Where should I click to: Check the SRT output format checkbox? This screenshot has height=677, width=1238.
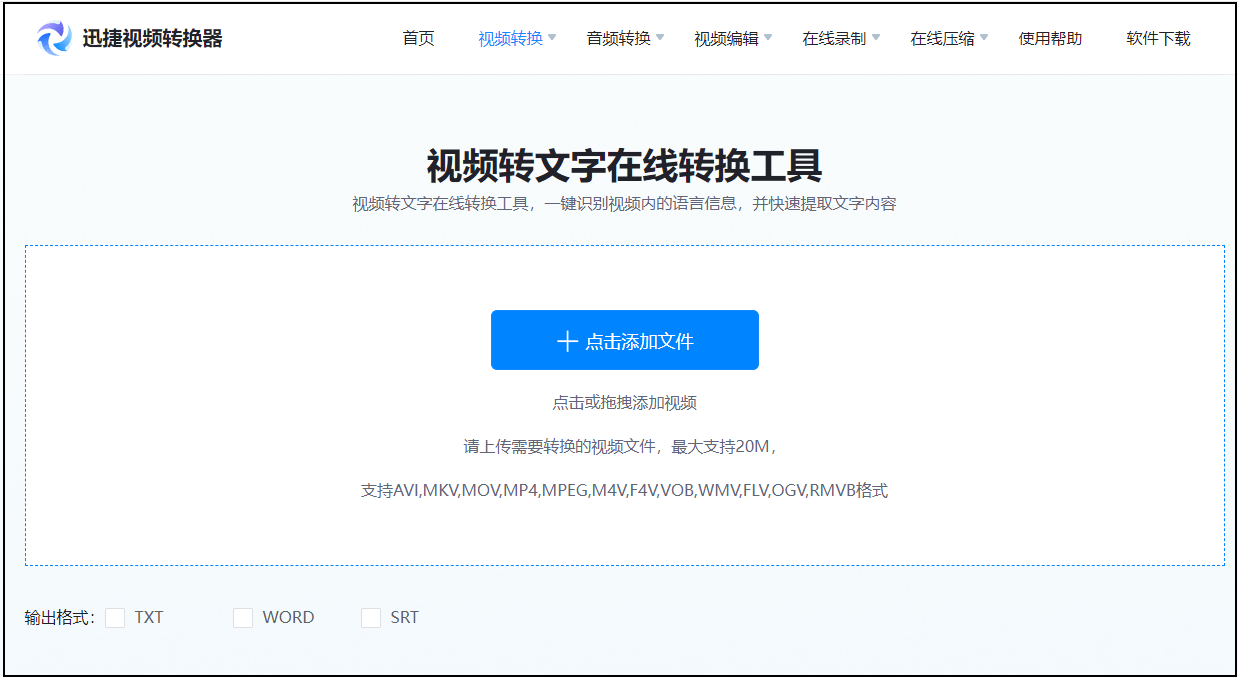pos(371,617)
